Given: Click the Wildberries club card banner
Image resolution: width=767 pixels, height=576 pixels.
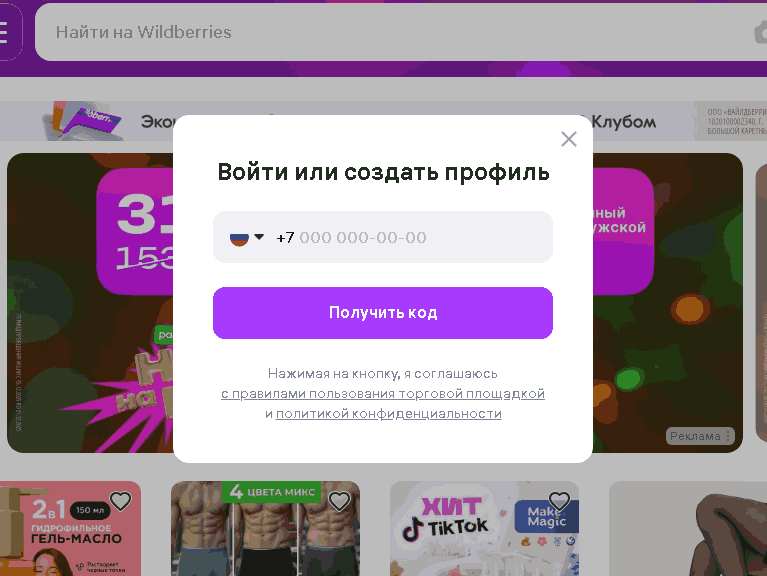Looking at the screenshot, I should click(x=384, y=121).
